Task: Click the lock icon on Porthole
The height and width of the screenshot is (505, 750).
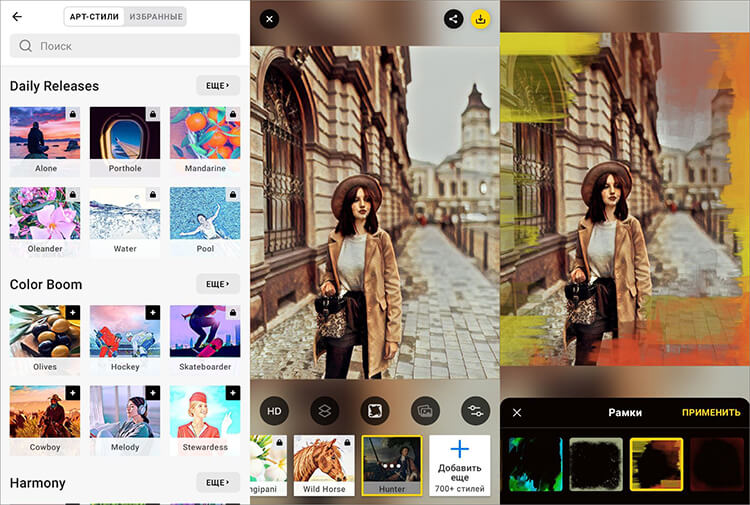Action: tap(153, 114)
